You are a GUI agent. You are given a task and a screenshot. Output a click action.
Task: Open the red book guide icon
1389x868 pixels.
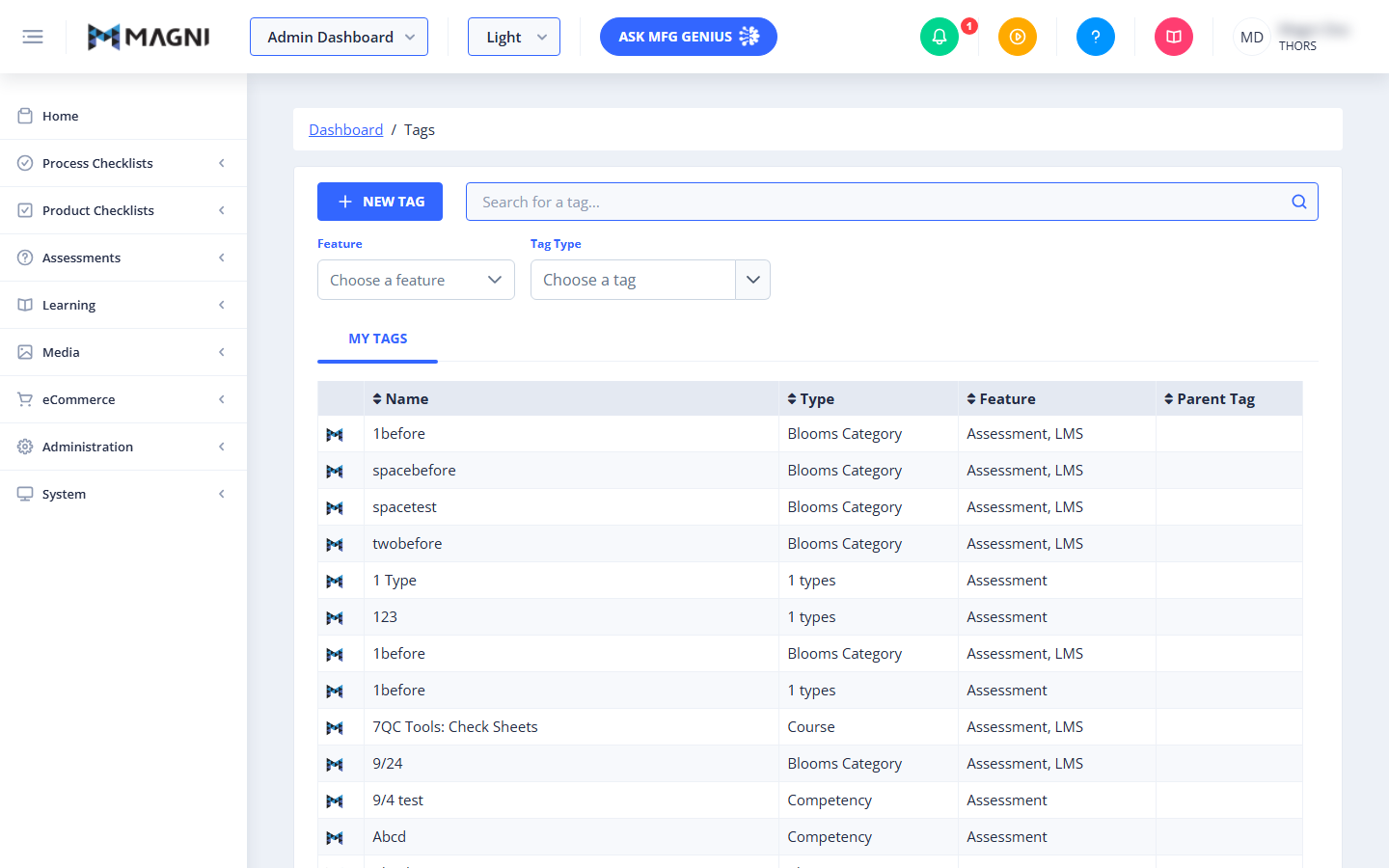pyautogui.click(x=1174, y=37)
